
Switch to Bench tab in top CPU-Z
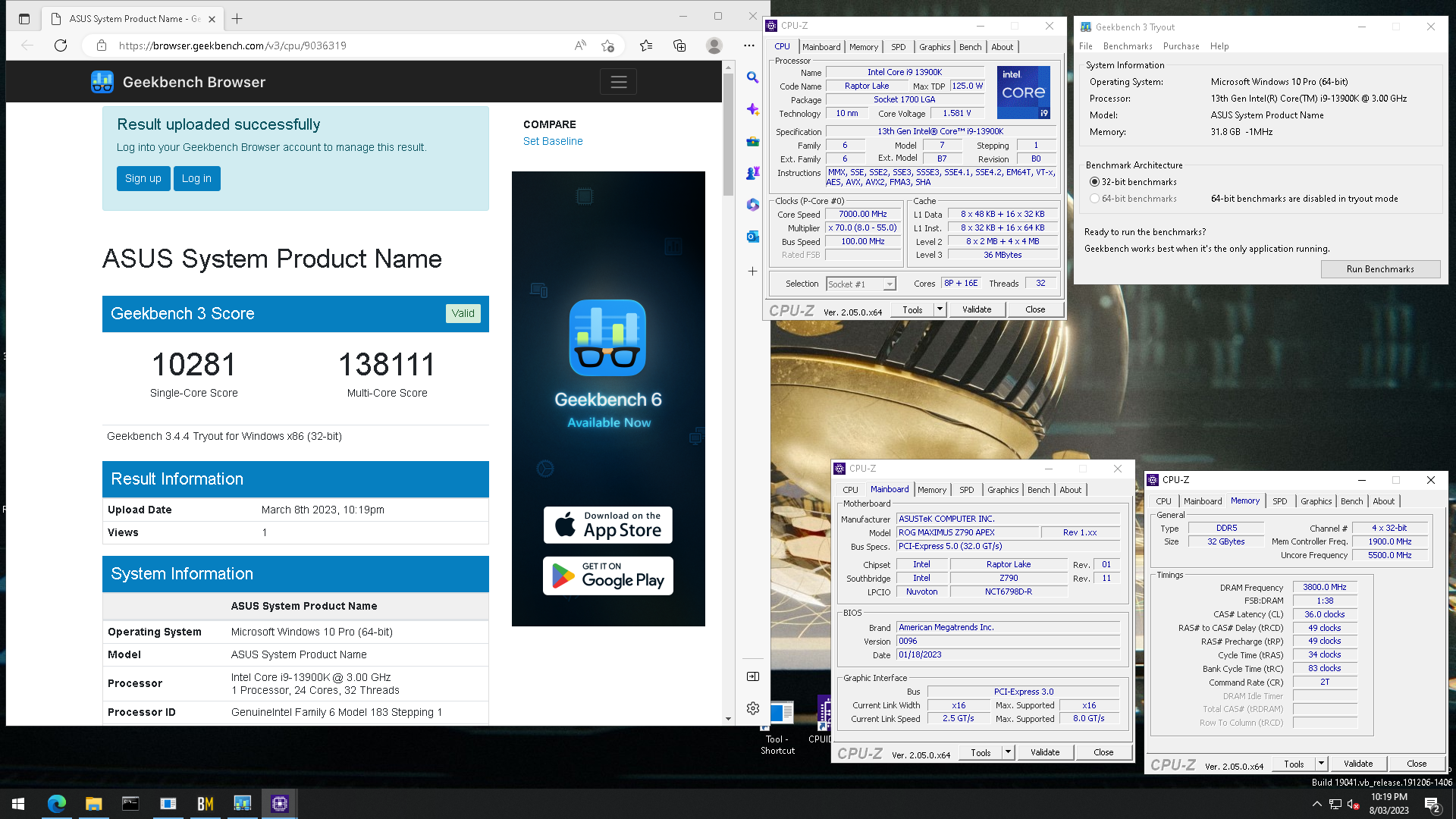970,47
